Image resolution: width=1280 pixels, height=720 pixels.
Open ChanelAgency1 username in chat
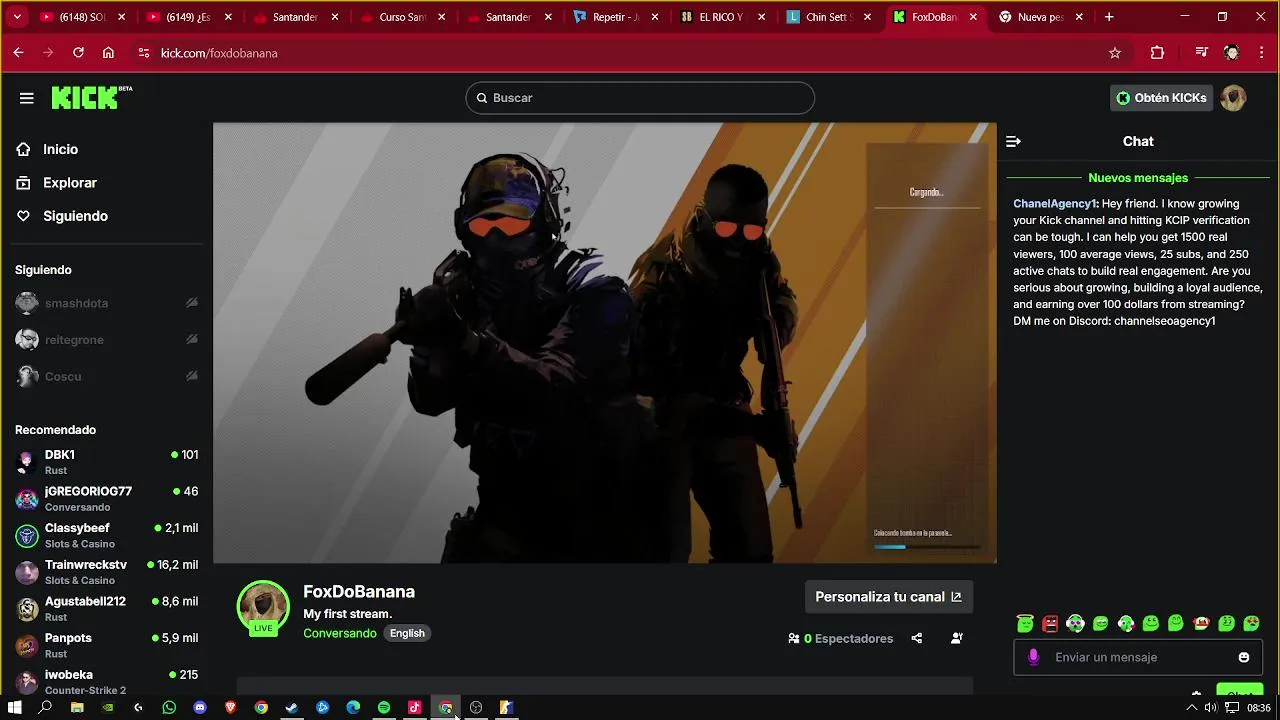[x=1055, y=204]
